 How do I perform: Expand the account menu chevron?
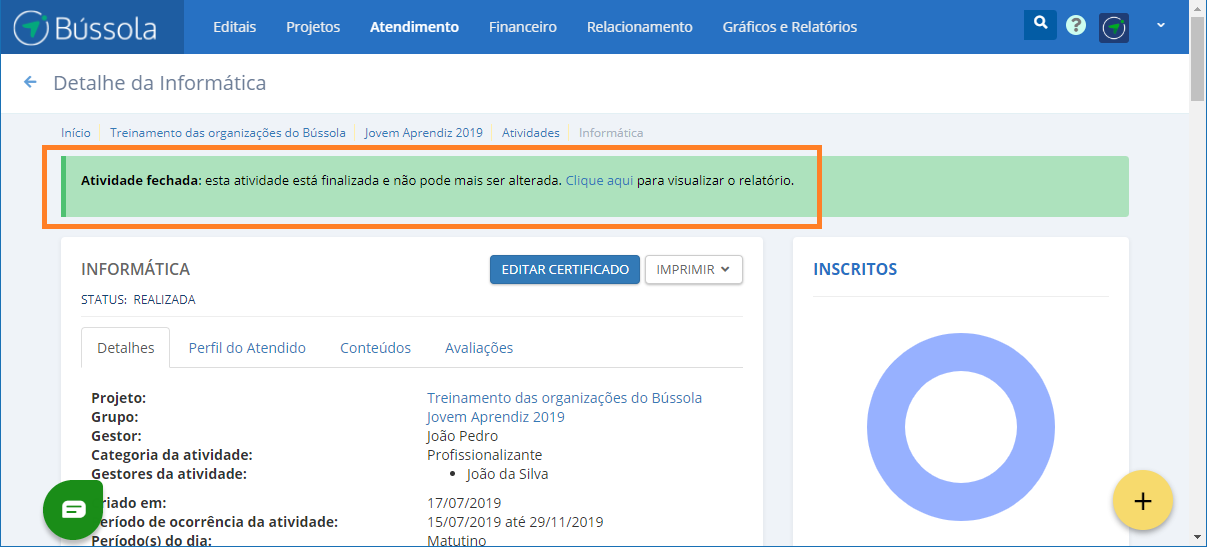pos(1161,26)
